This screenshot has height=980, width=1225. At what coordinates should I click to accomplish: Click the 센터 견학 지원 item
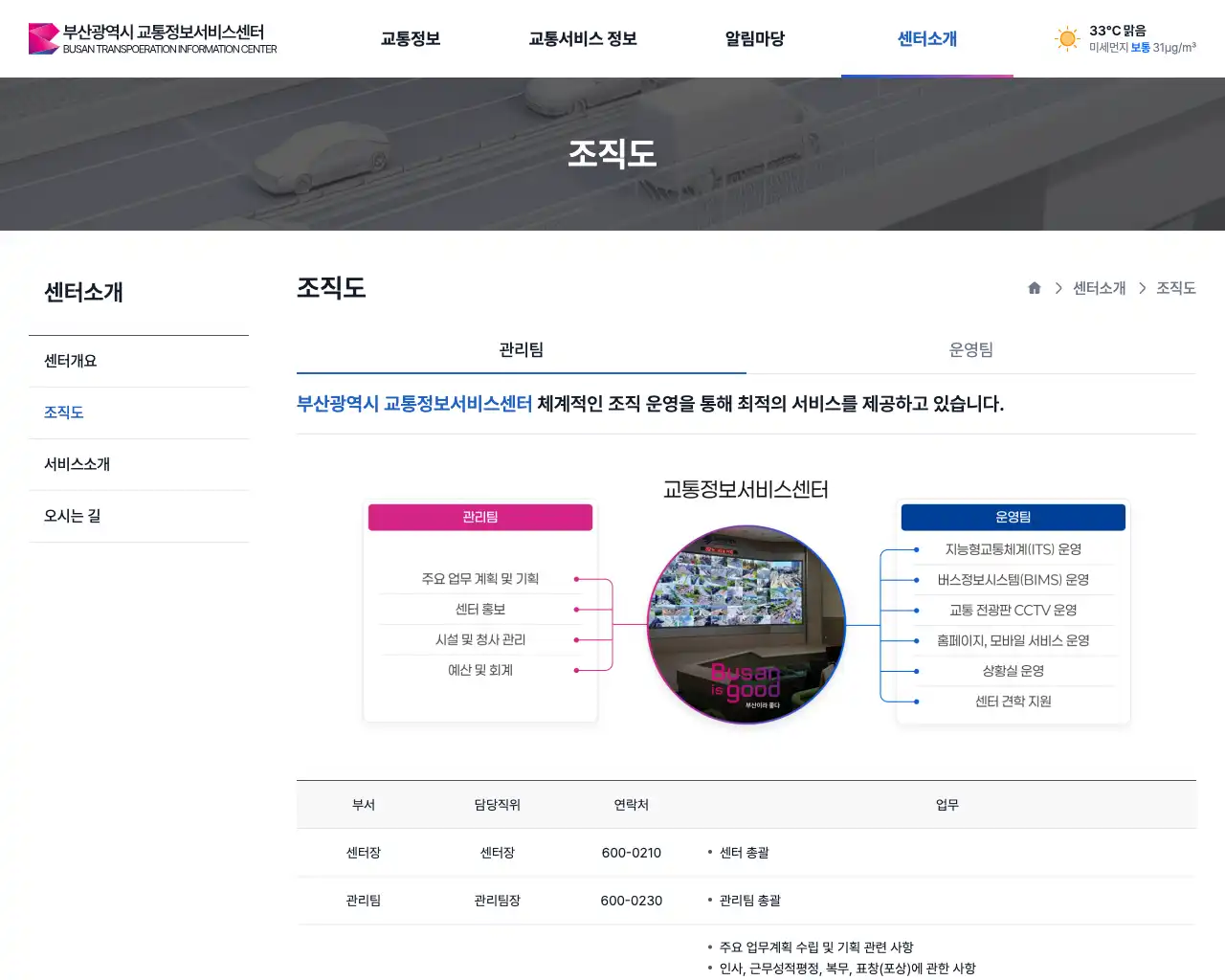coord(1013,702)
